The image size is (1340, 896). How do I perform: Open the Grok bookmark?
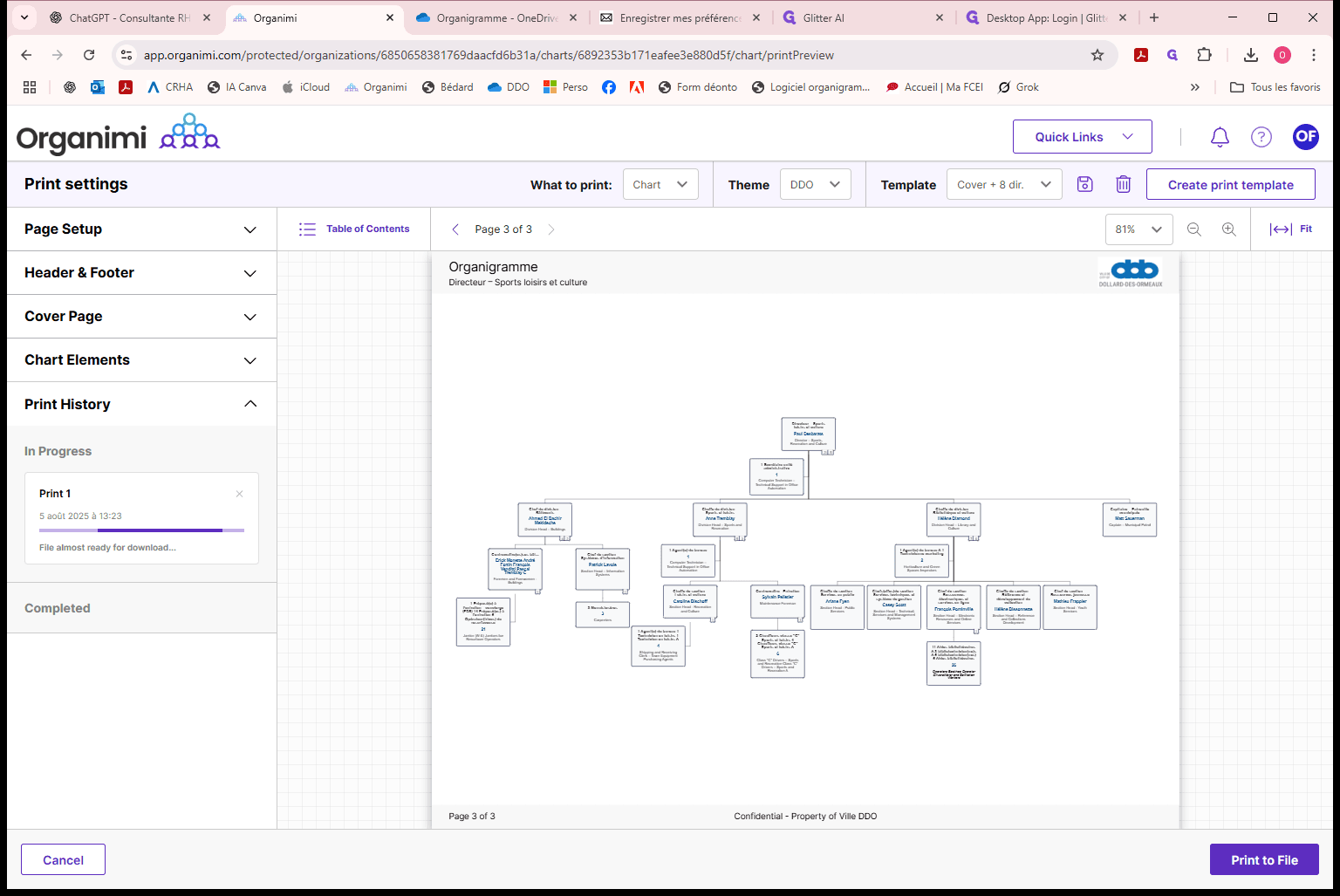1018,87
